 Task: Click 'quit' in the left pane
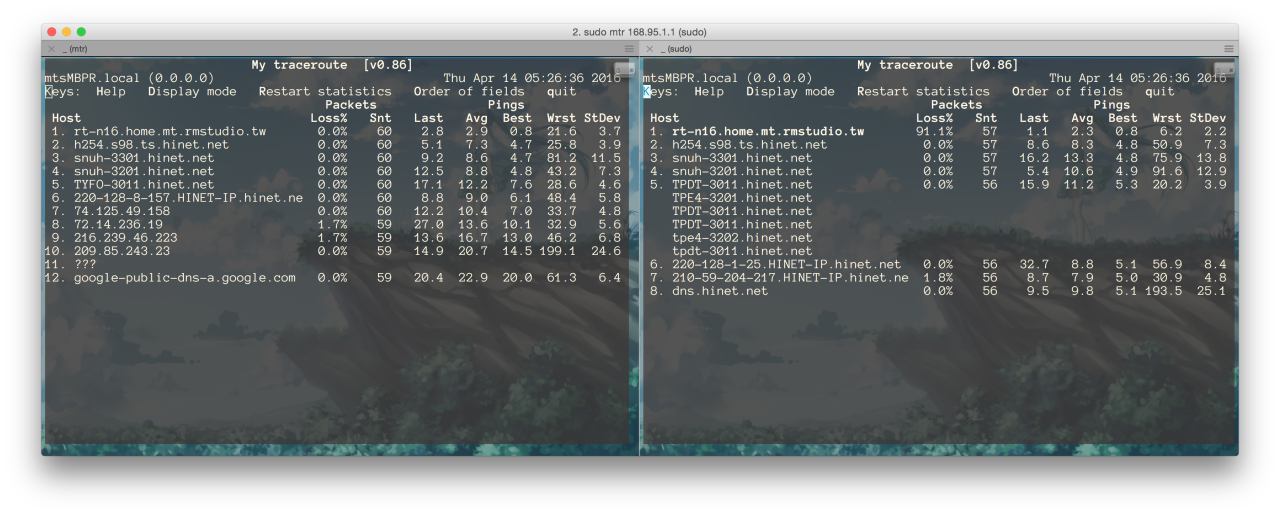[x=562, y=92]
